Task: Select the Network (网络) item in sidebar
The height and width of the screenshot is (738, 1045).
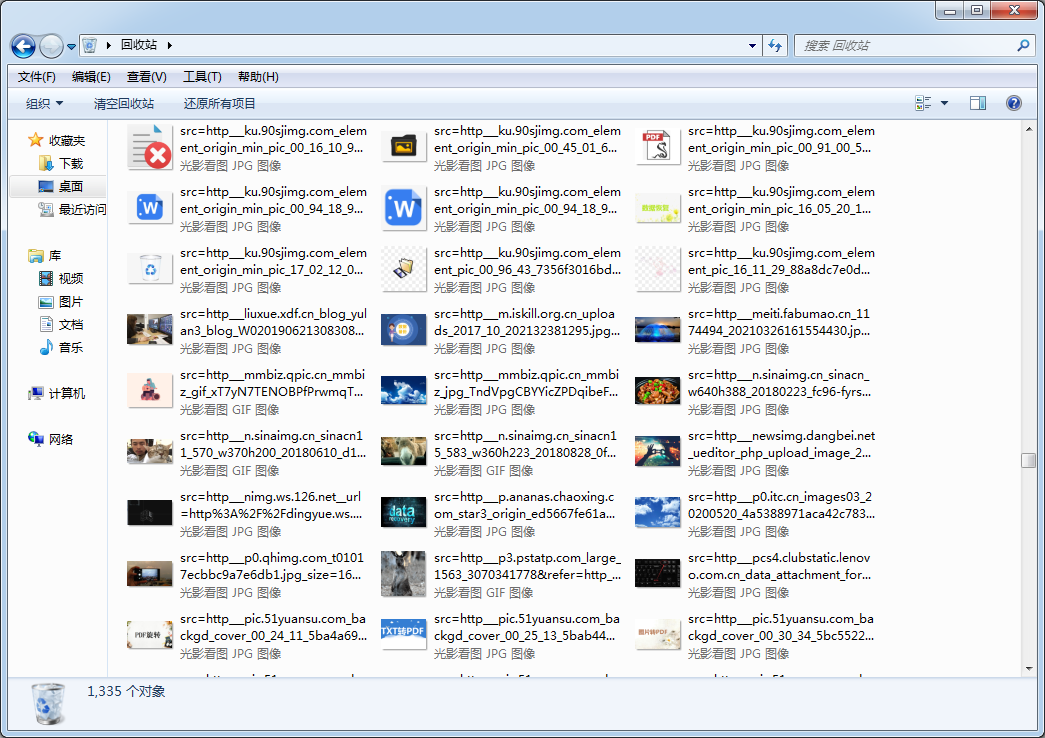Action: click(x=60, y=439)
